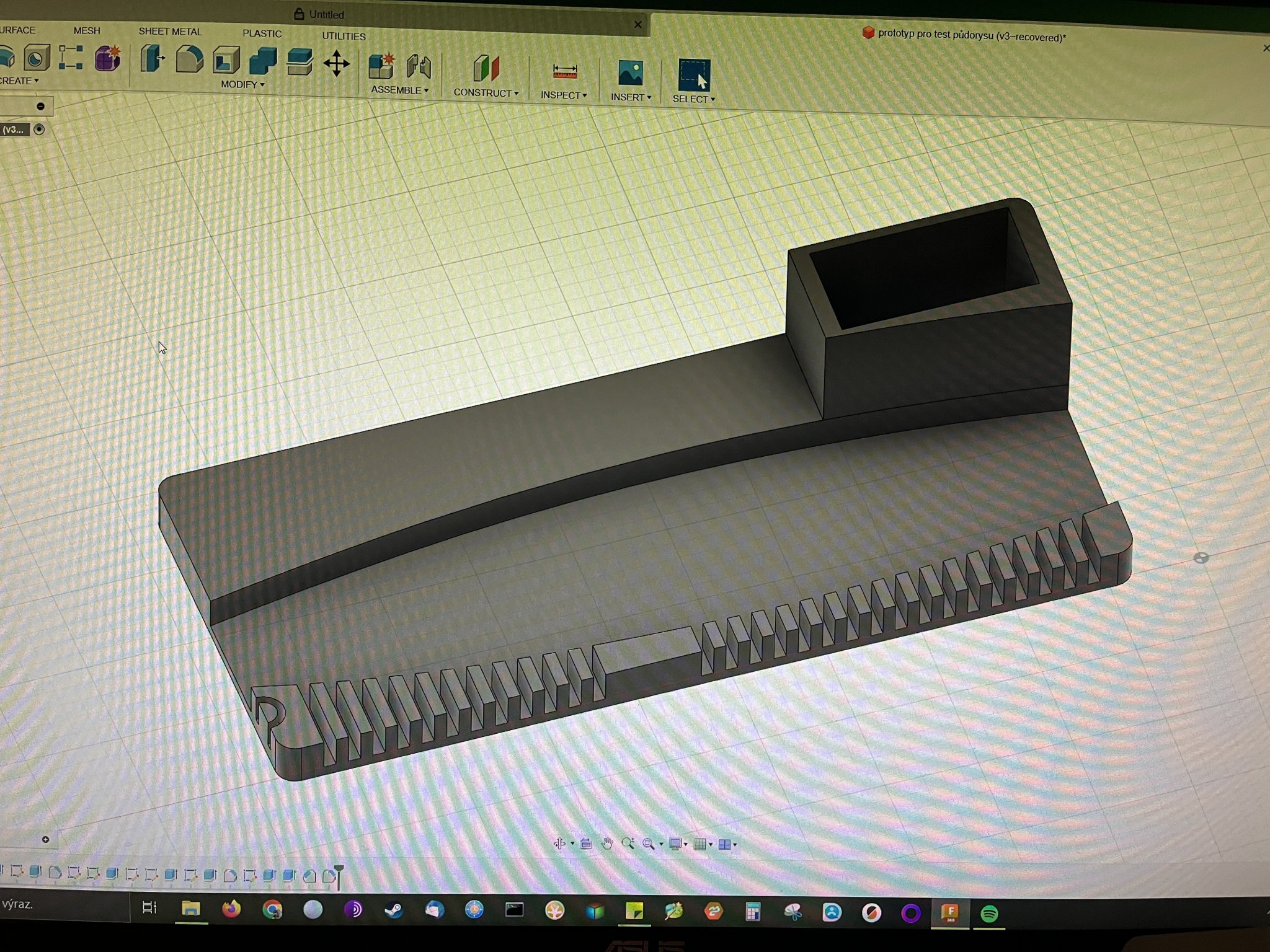Select the Press Pull tool
This screenshot has height=952, width=1270.
click(151, 59)
